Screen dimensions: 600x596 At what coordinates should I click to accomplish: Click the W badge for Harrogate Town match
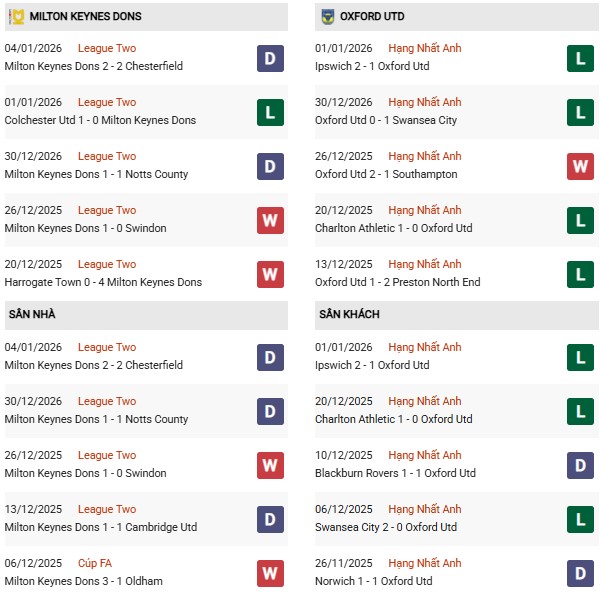click(270, 273)
